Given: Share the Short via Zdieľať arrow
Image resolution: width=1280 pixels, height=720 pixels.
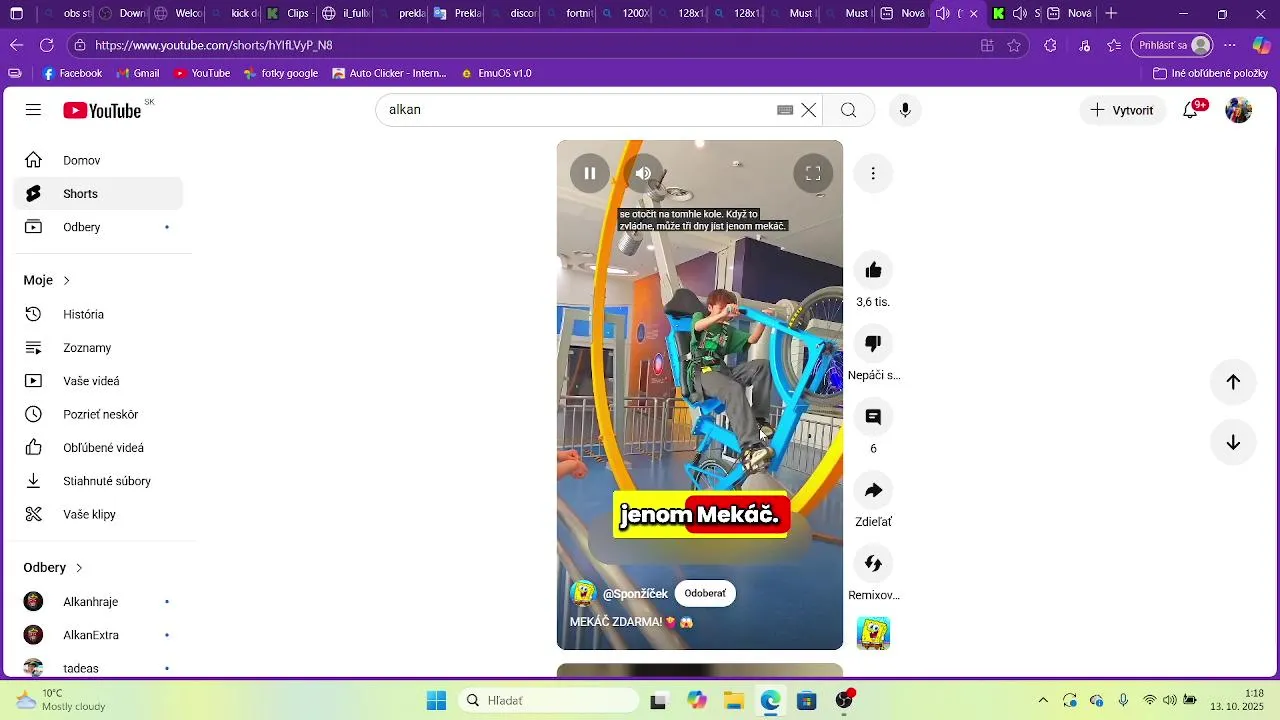Looking at the screenshot, I should coord(873,490).
